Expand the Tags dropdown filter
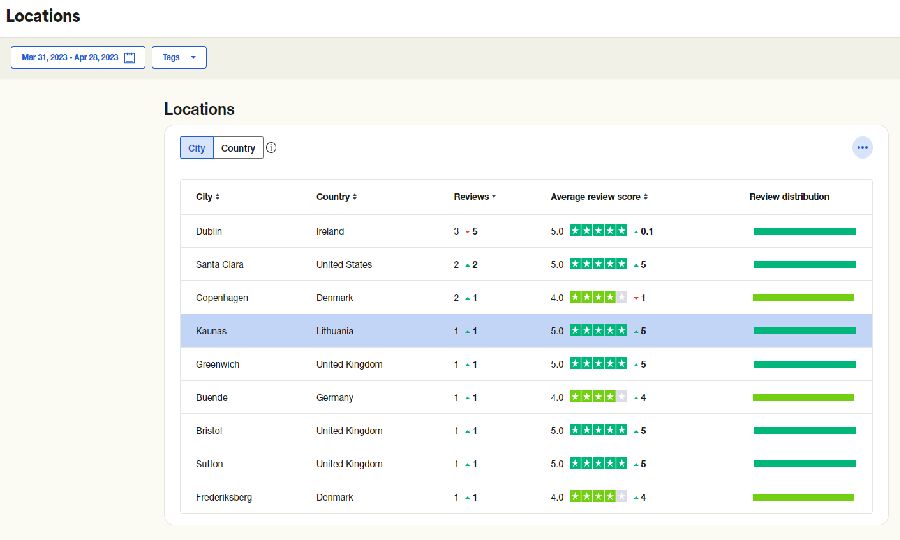Viewport: 900px width, 540px height. click(179, 58)
